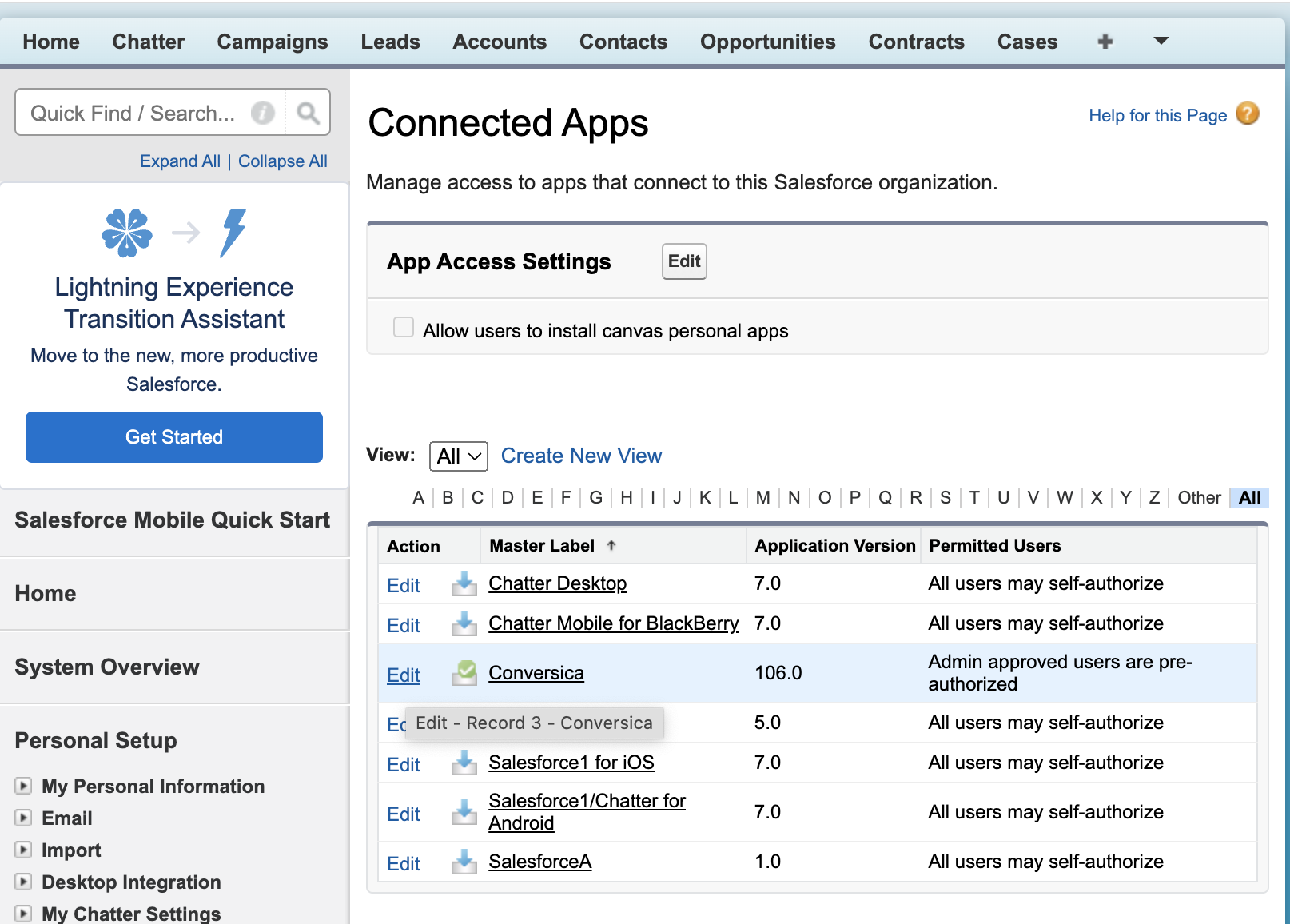This screenshot has height=924, width=1290.
Task: Click Edit button for App Access Settings
Action: tap(684, 261)
